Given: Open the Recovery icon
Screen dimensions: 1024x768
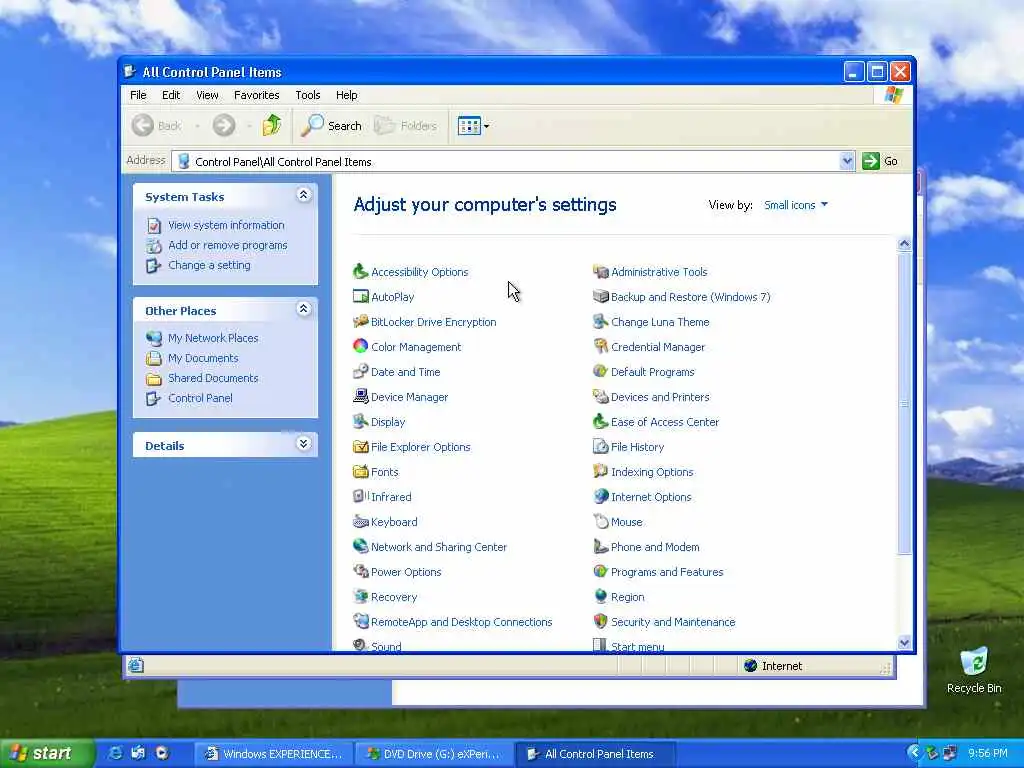Looking at the screenshot, I should pos(360,596).
